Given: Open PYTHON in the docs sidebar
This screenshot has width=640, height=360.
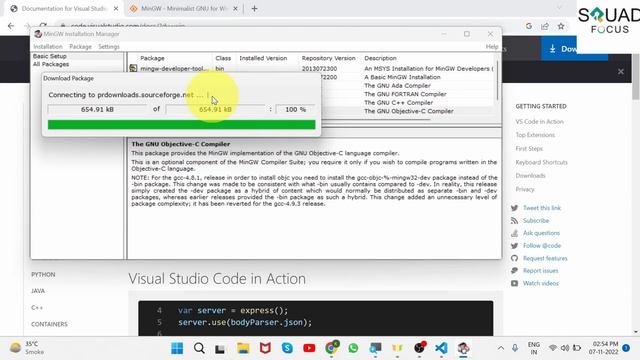Looking at the screenshot, I should 43,275.
